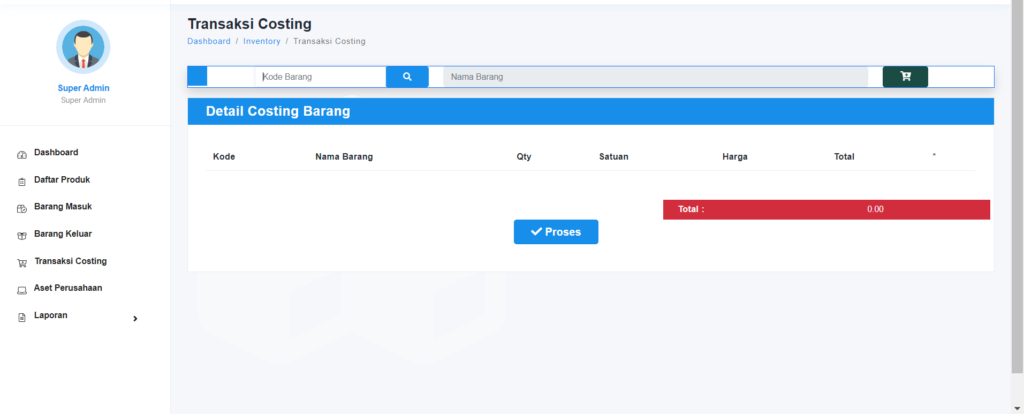1024x414 pixels.
Task: Go to Daftar Produk in sidebar
Action: click(62, 180)
